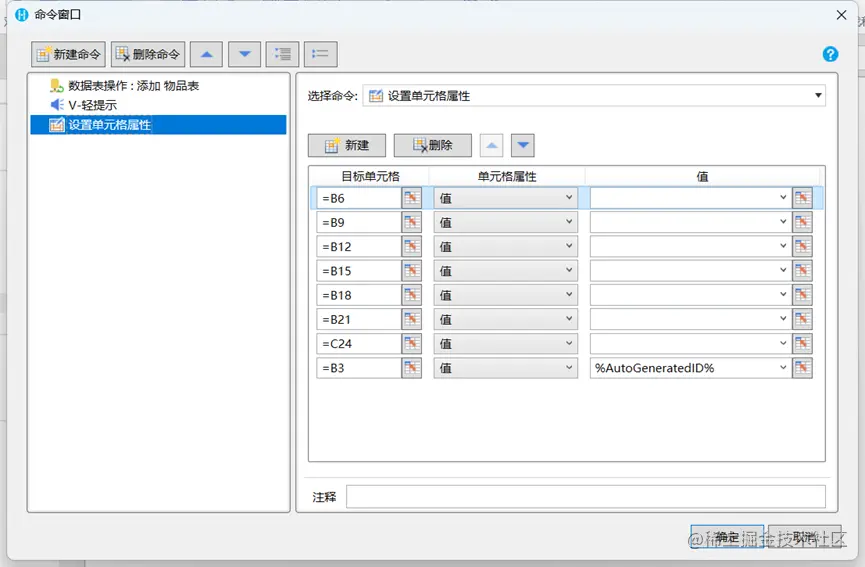Move selected command up in toolbar
The image size is (865, 567).
(x=206, y=54)
